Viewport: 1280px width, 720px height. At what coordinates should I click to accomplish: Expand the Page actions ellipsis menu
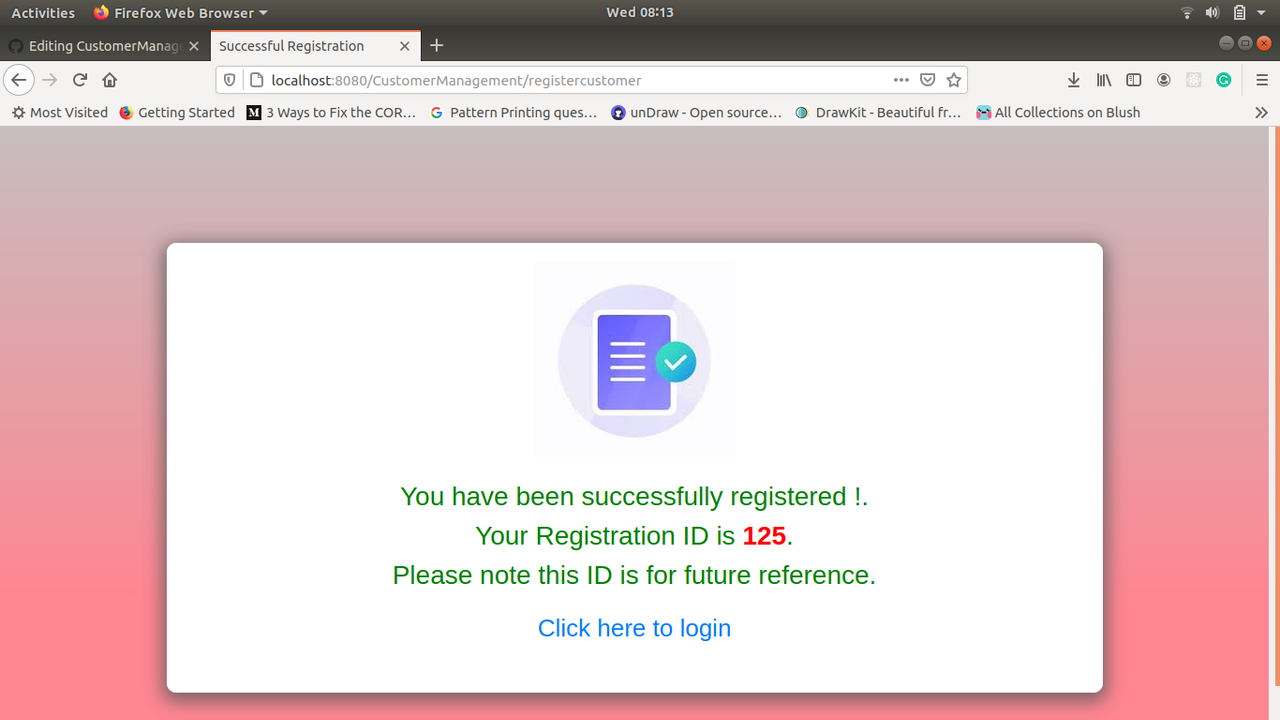click(x=901, y=80)
